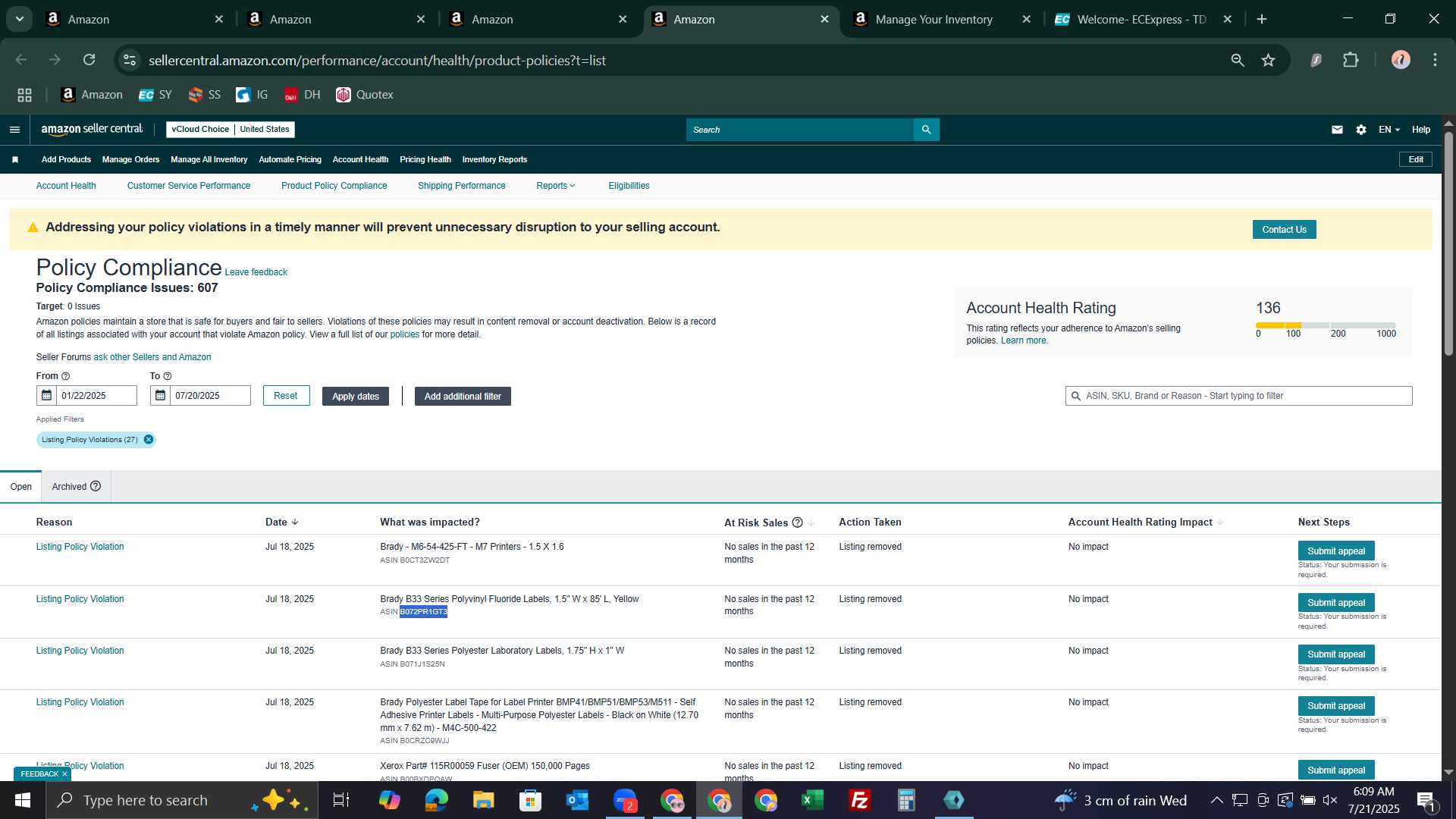1456x819 pixels.
Task: Open the Seller Central hamburger menu
Action: pos(14,130)
